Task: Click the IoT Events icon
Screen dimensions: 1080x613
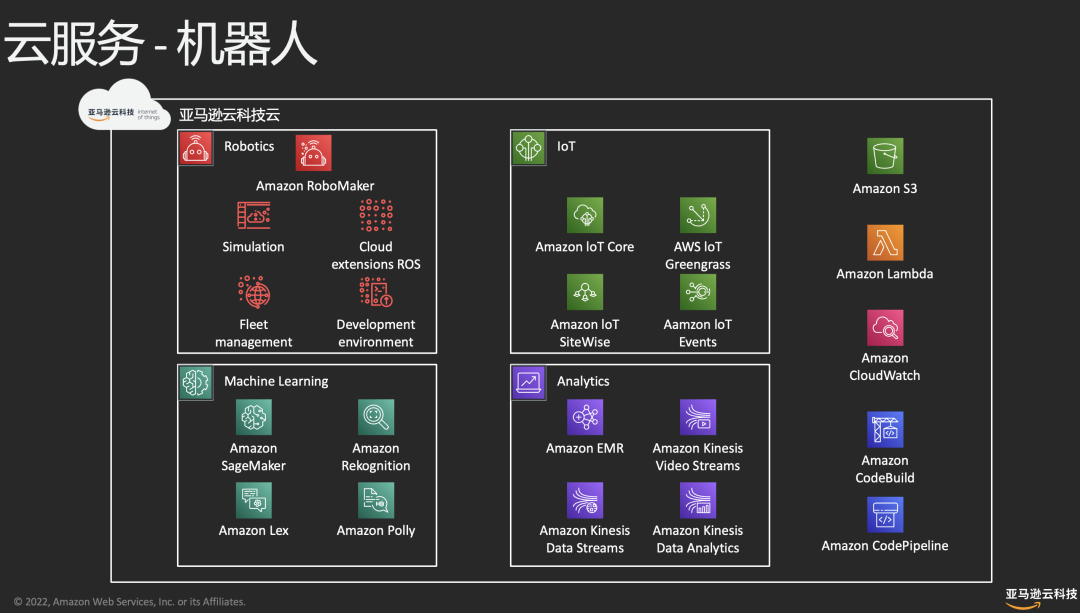Action: click(698, 292)
